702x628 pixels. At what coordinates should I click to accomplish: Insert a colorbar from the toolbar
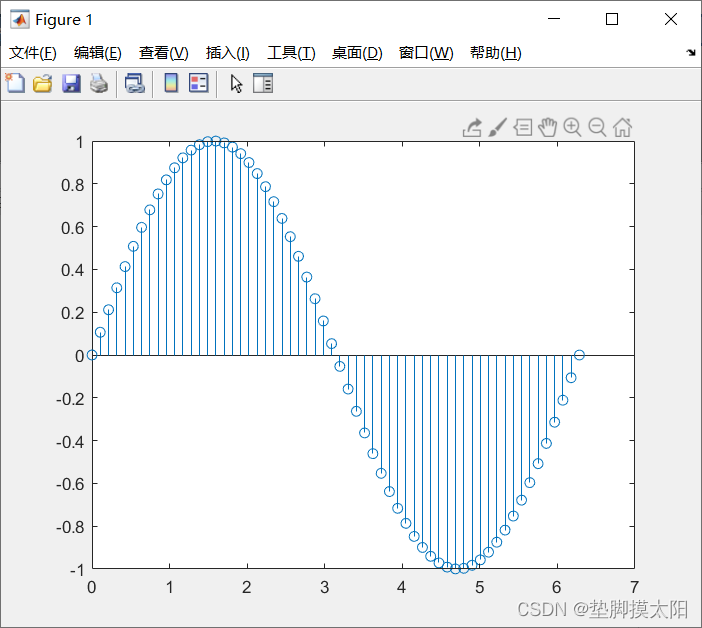[x=171, y=84]
